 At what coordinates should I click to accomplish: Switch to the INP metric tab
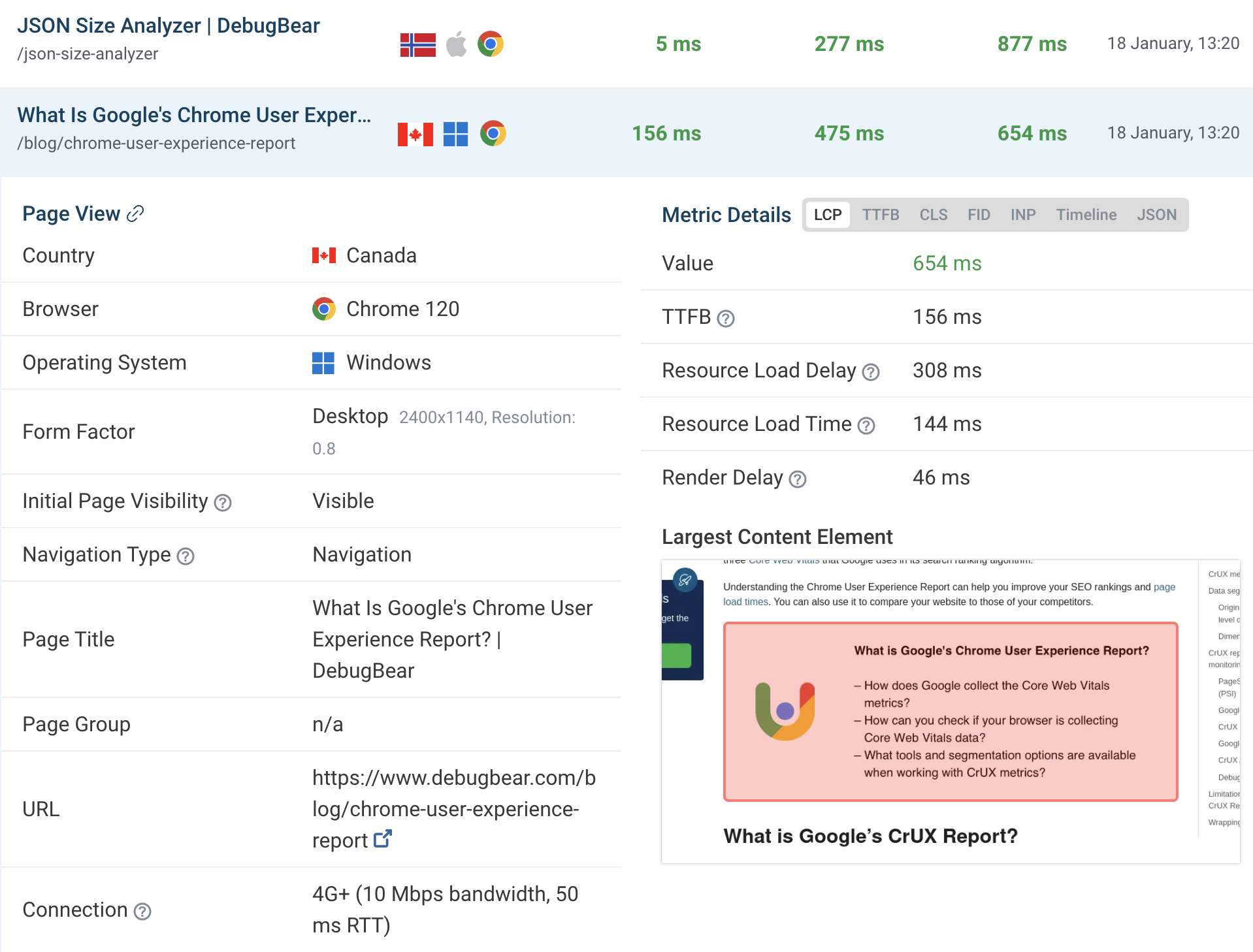tap(1023, 215)
